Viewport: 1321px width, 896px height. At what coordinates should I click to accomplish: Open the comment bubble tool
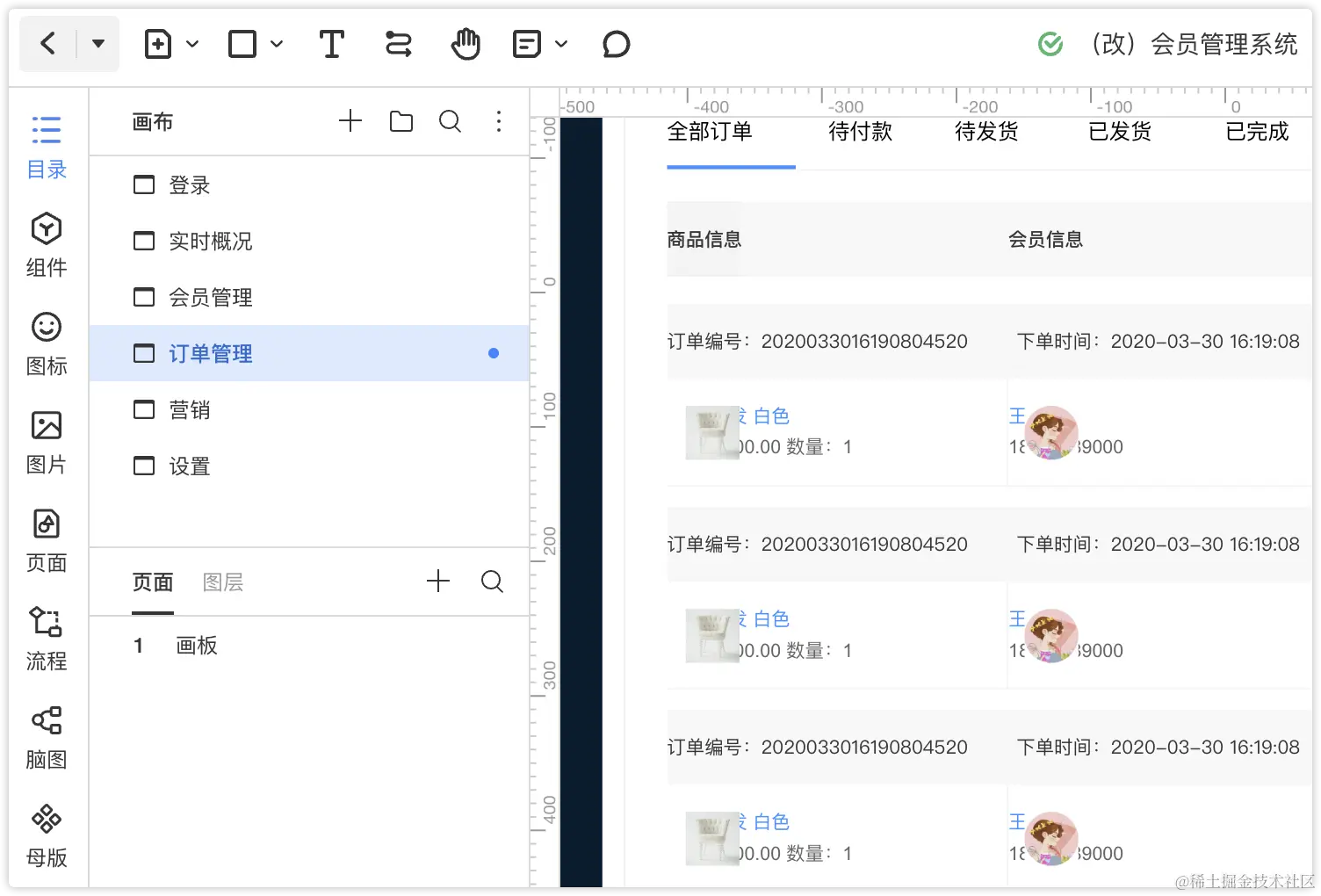pos(617,44)
